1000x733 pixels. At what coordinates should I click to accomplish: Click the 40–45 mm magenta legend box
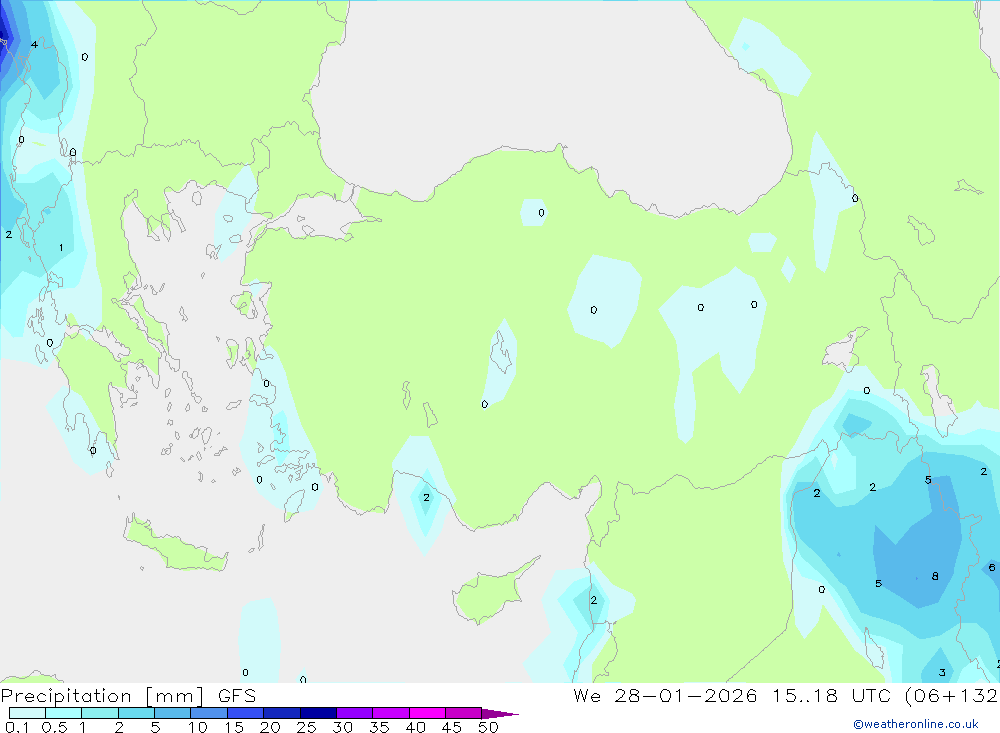coord(427,713)
